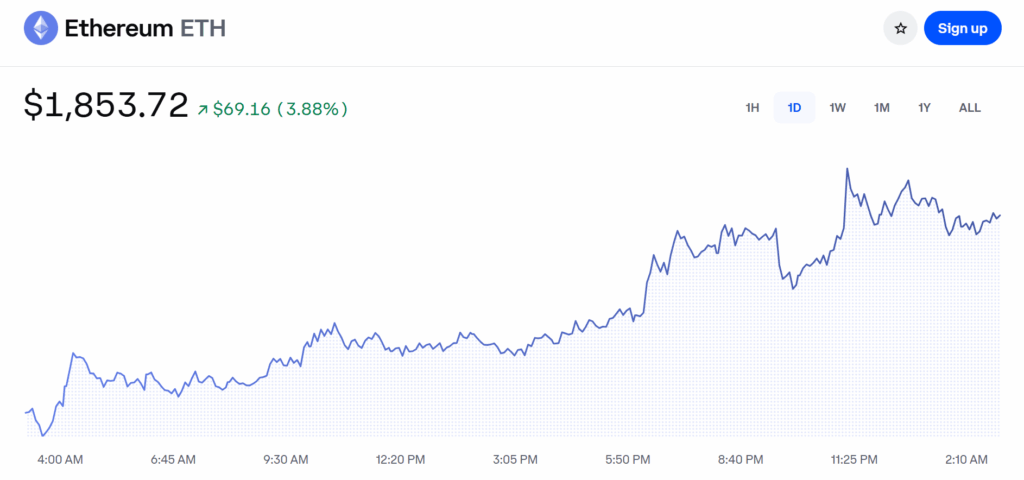Switch chart to 1H range

point(752,108)
